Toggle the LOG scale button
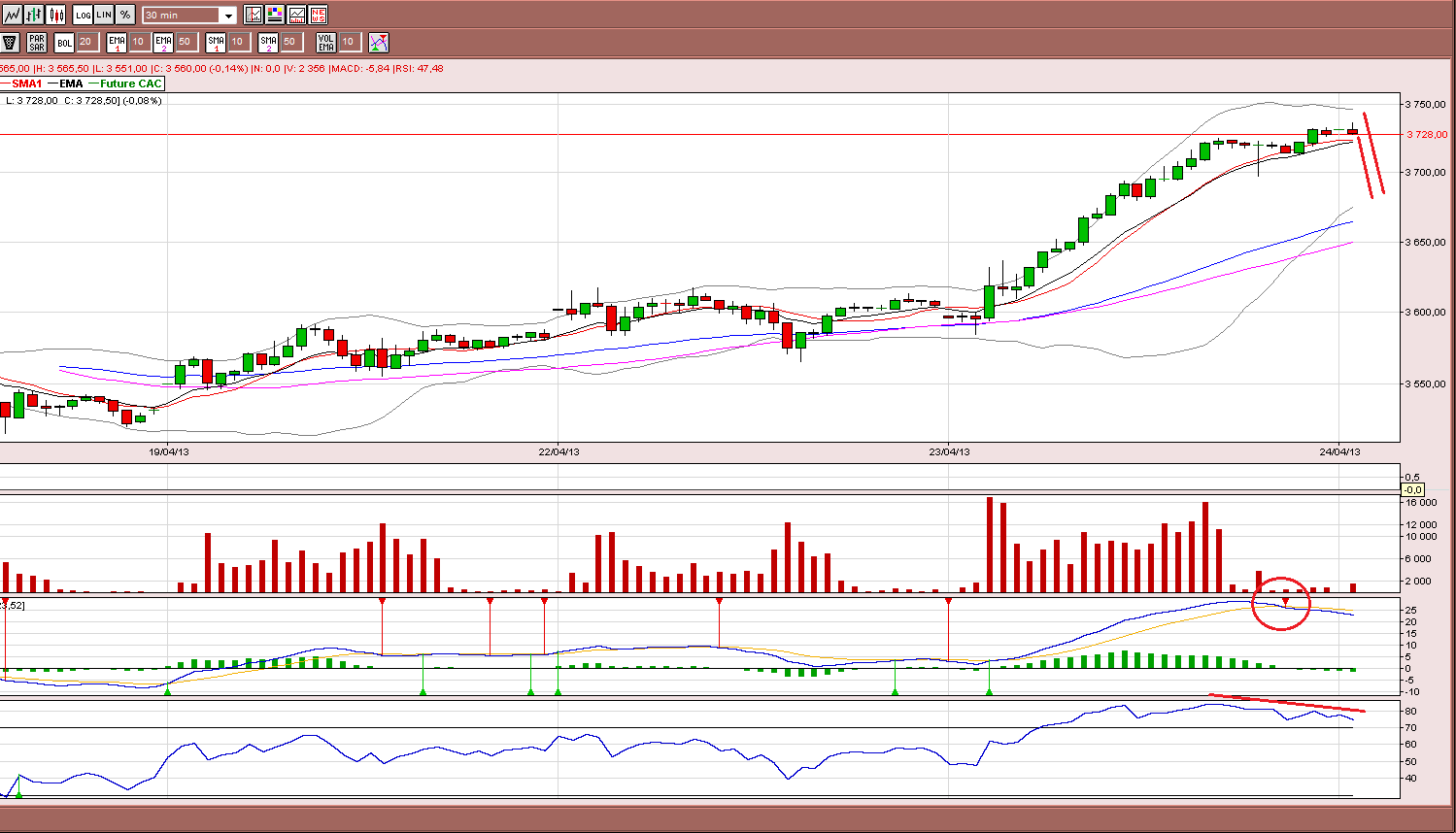This screenshot has height=833, width=1456. point(83,15)
